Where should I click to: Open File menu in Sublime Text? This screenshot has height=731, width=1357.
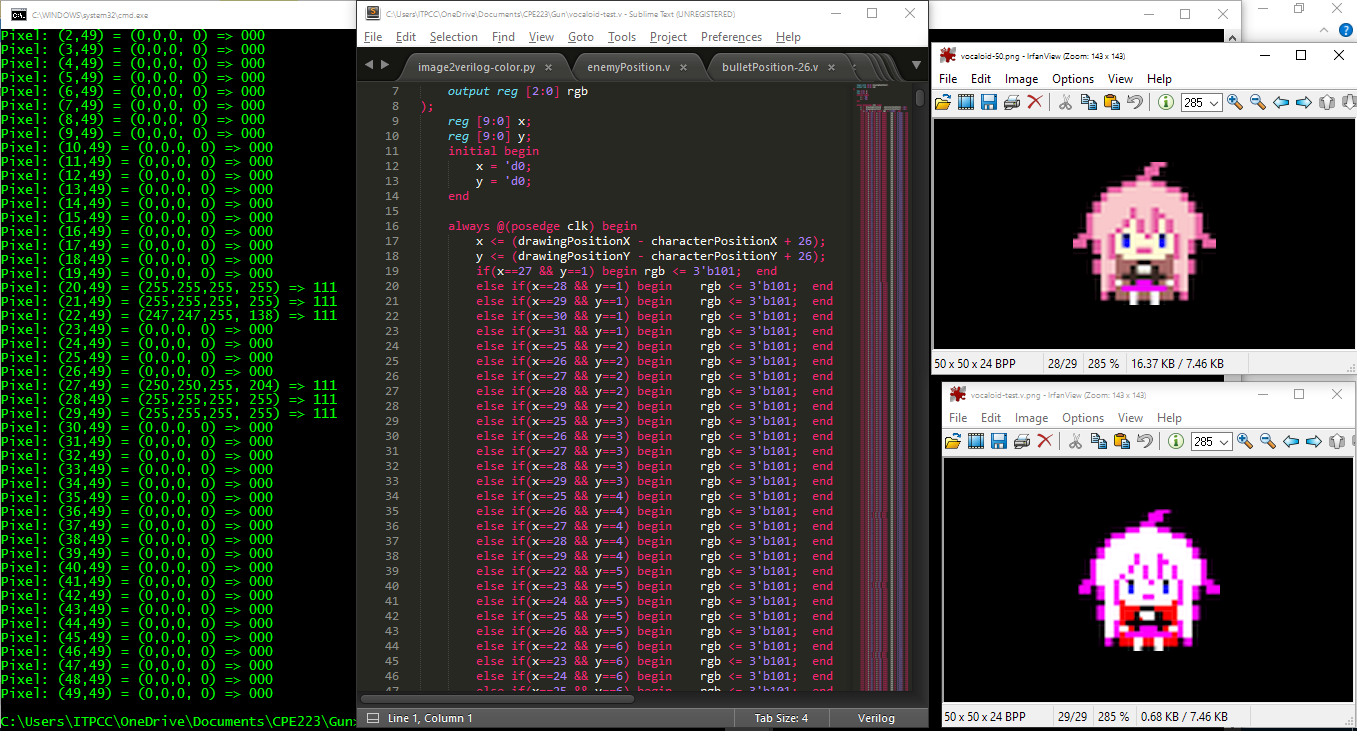(373, 37)
